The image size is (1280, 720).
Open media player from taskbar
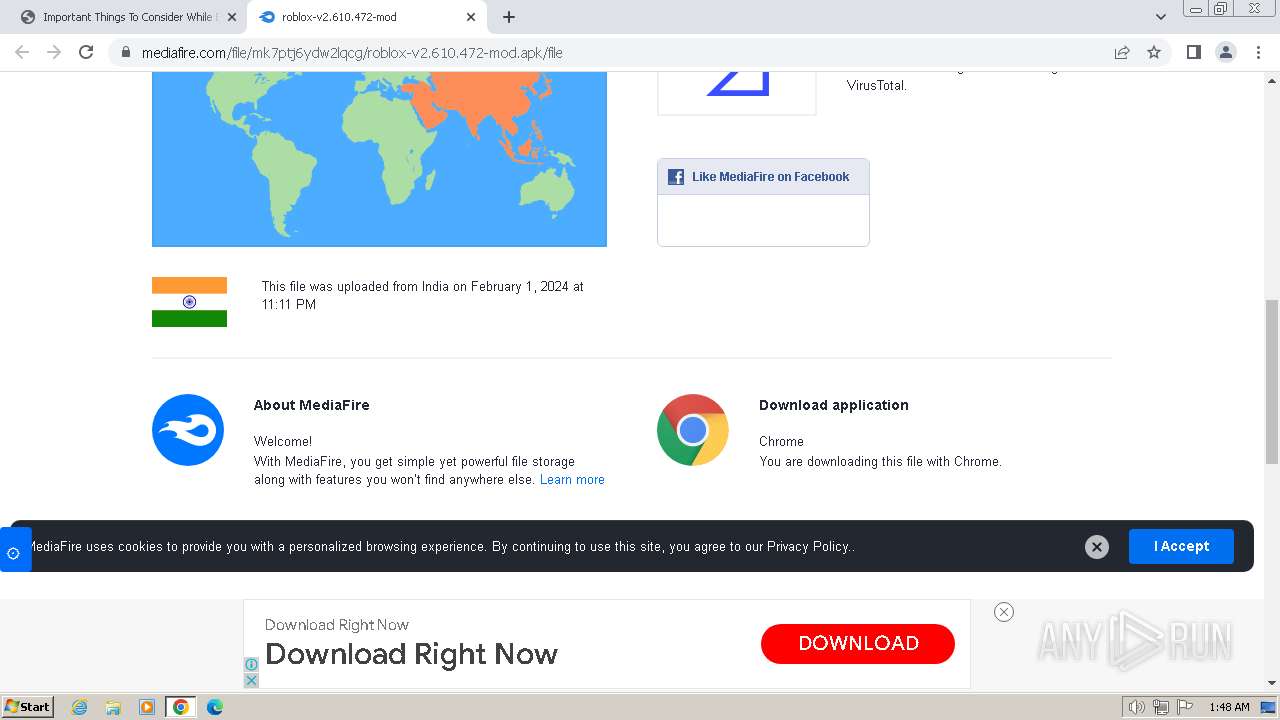coord(147,707)
